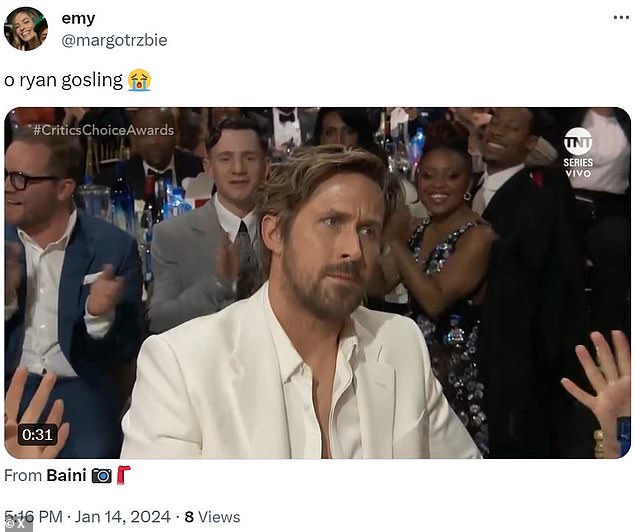Open the emy display name
Image resolution: width=634 pixels, height=532 pixels.
(x=78, y=18)
